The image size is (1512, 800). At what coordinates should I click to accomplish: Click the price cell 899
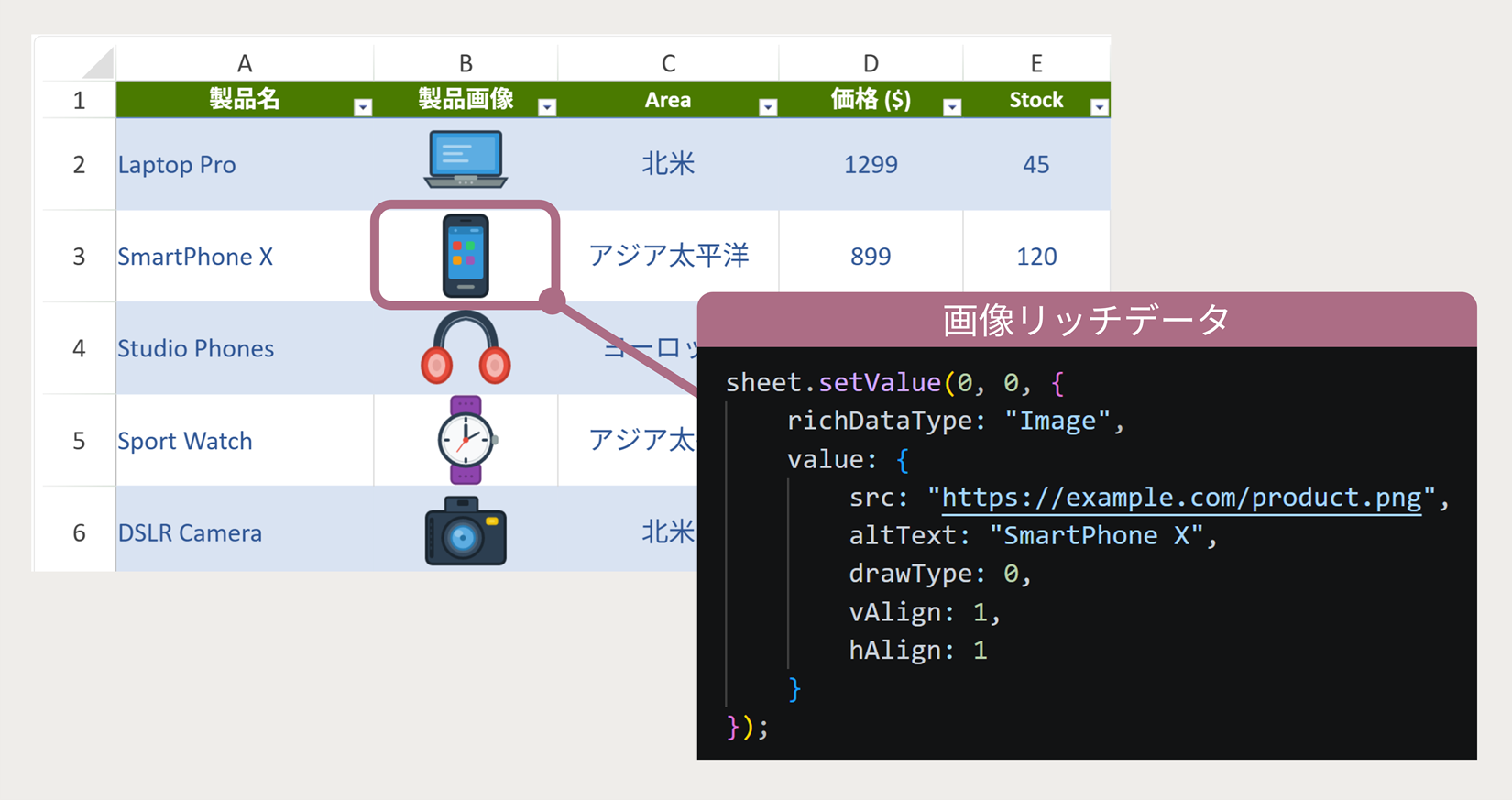pos(871,256)
